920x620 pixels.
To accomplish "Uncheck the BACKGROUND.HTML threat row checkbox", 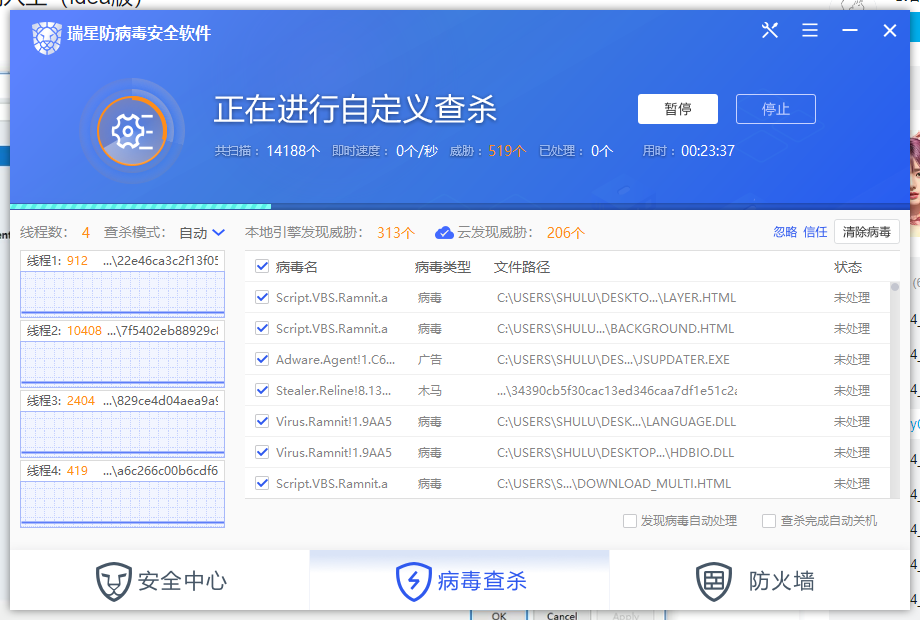I will 262,328.
